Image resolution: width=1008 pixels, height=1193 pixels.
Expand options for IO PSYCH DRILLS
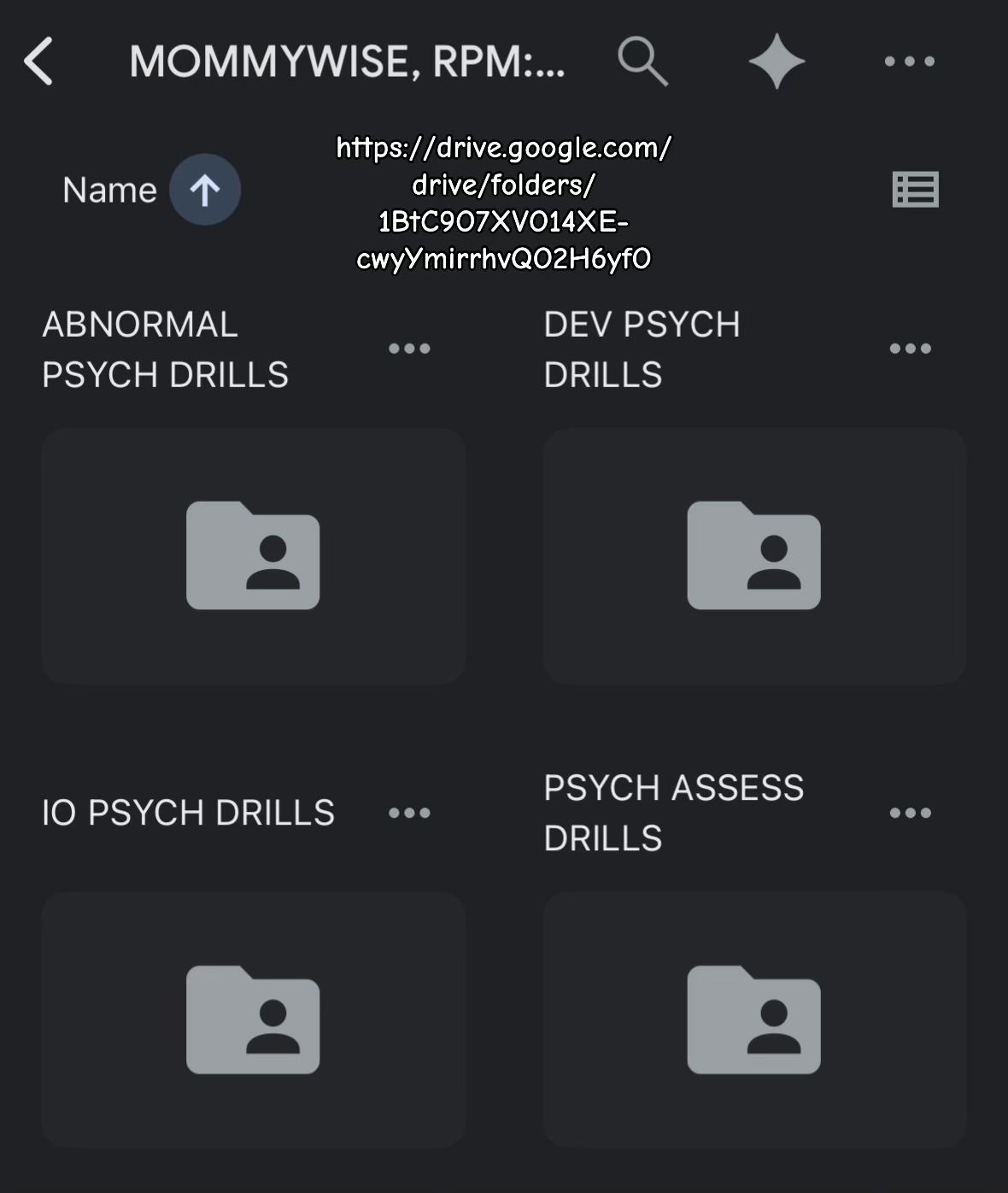[x=409, y=813]
